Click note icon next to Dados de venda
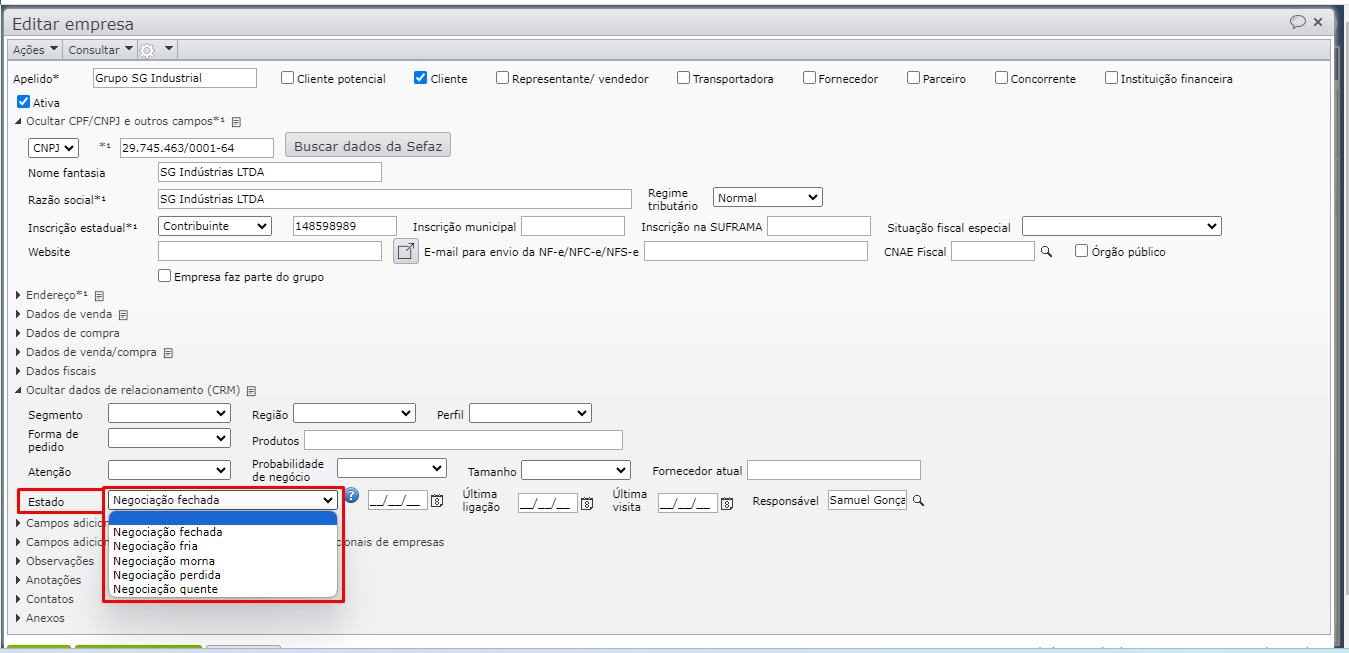 pos(123,314)
